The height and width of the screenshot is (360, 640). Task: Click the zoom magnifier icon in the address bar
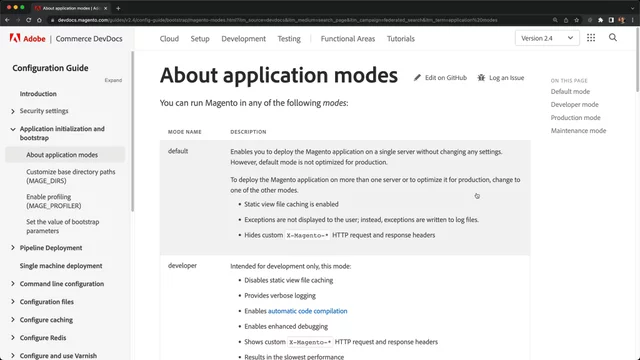tap(555, 20)
